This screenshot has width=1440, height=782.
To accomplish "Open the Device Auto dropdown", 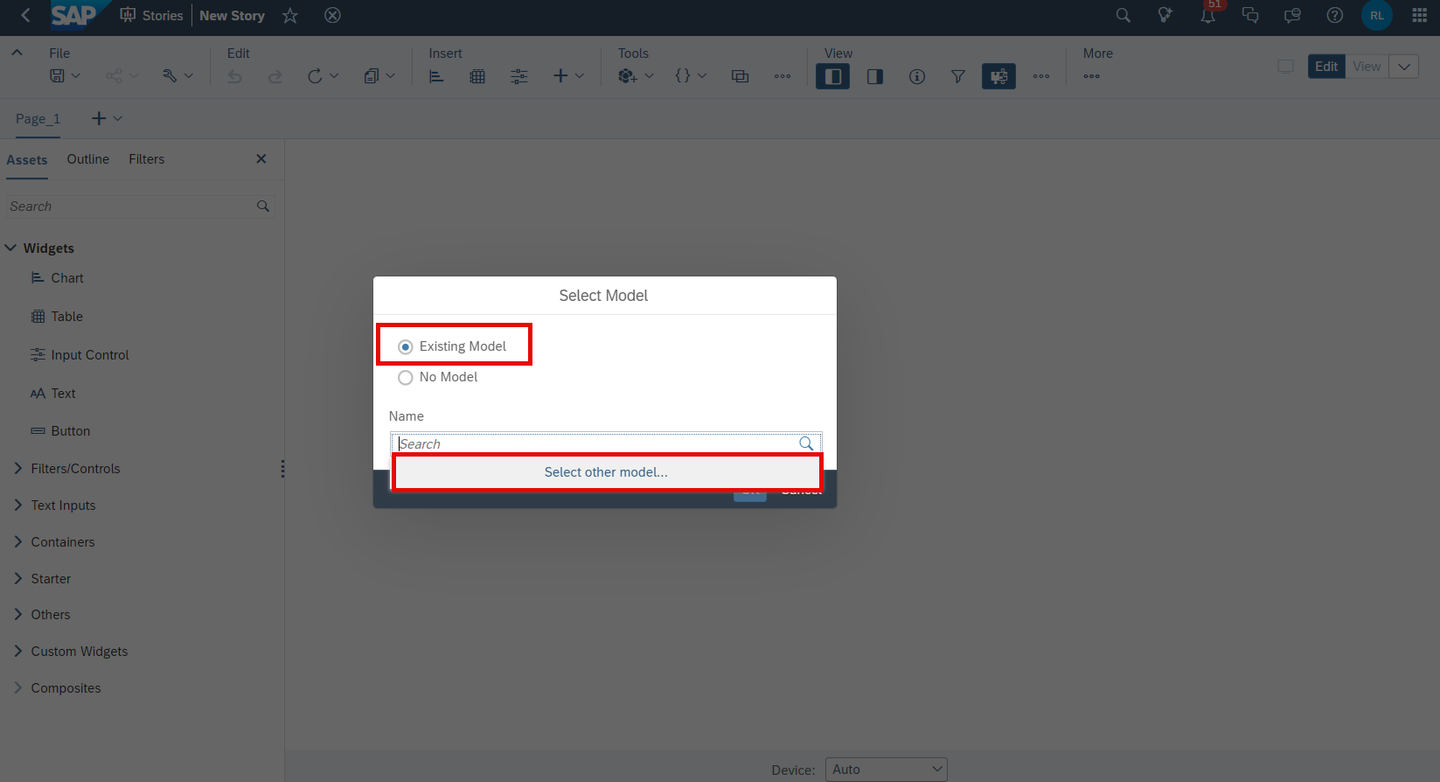I will coord(886,769).
